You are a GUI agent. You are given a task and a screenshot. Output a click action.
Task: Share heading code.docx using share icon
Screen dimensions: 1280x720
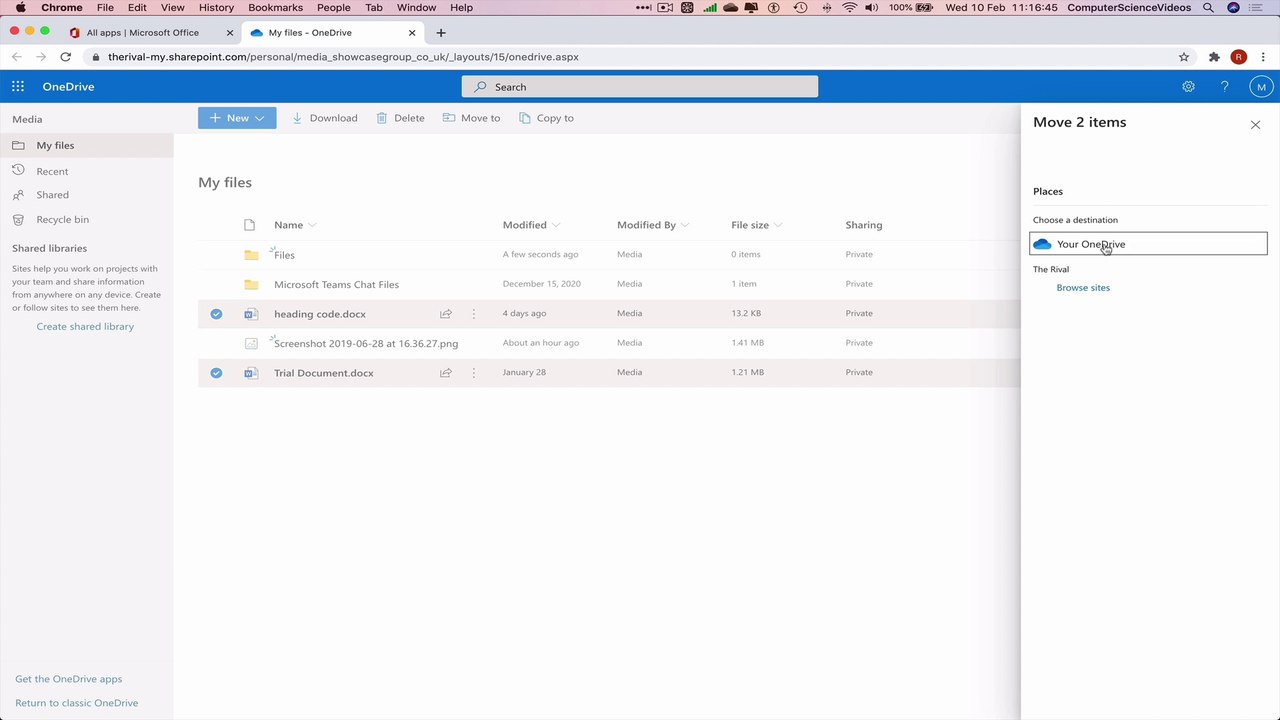point(446,314)
